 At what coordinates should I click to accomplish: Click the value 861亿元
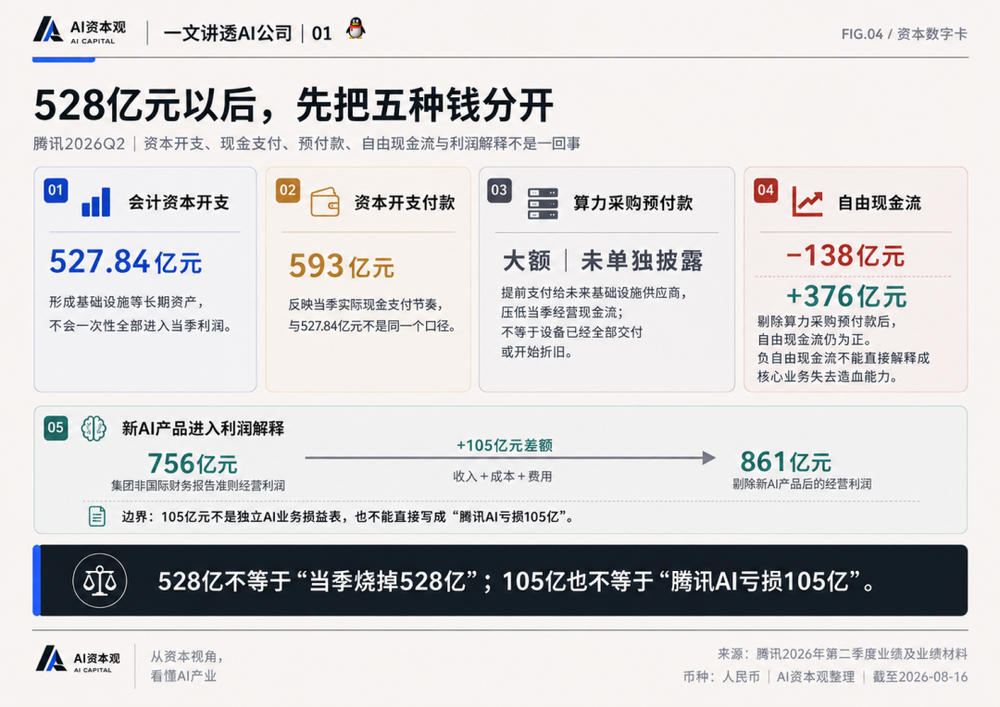click(786, 462)
